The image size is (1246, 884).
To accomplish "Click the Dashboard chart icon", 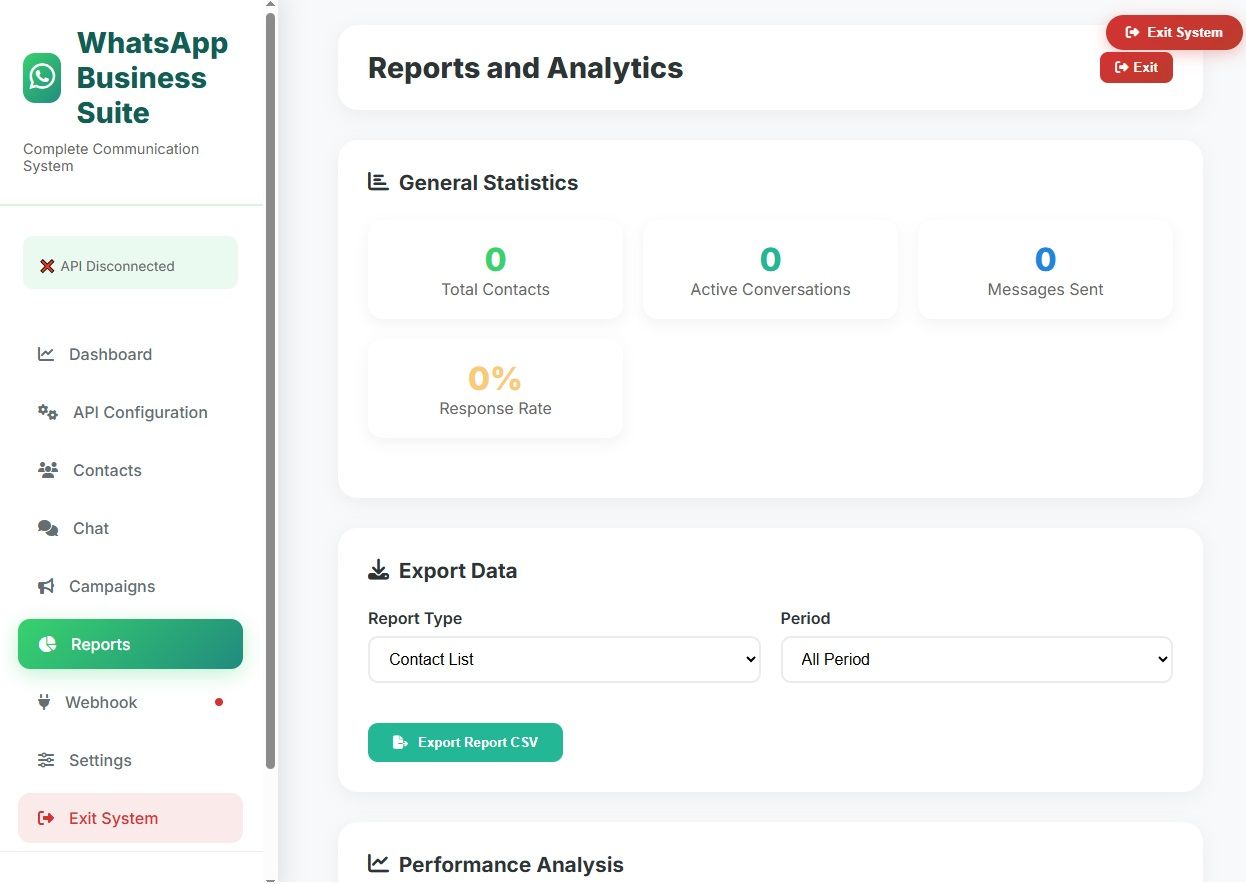I will coord(46,354).
